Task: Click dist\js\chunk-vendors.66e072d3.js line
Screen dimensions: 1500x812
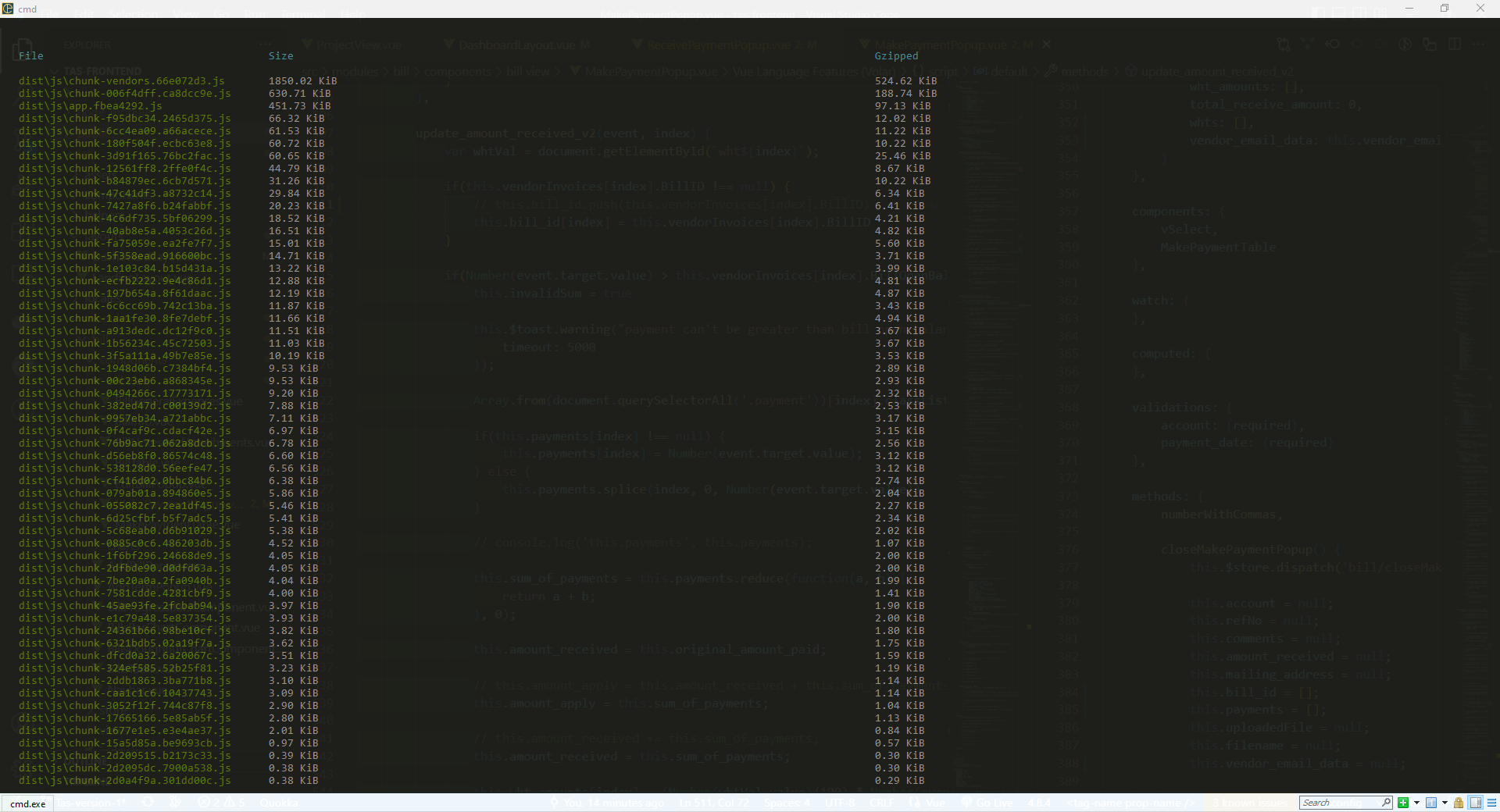Action: [x=122, y=81]
